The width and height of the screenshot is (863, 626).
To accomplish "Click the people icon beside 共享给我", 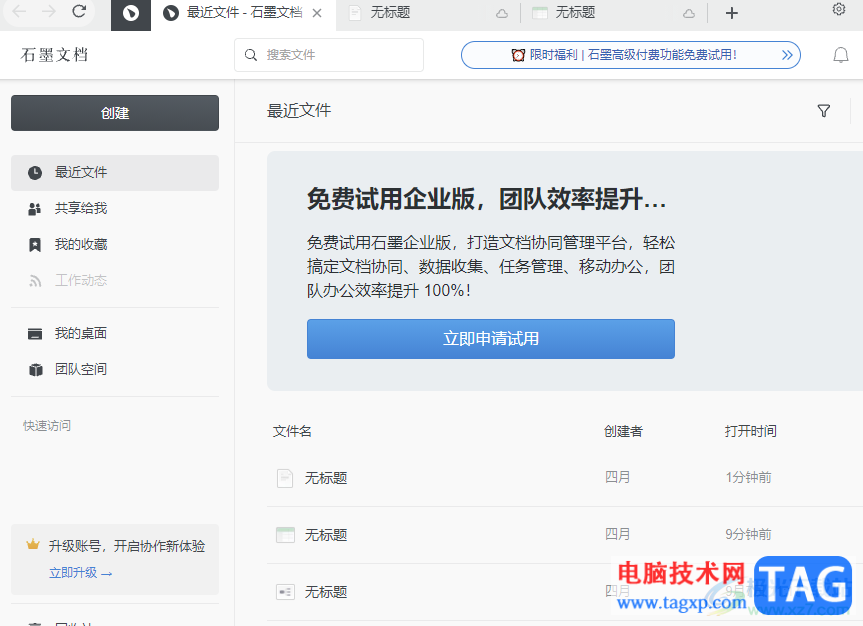I will (x=35, y=209).
